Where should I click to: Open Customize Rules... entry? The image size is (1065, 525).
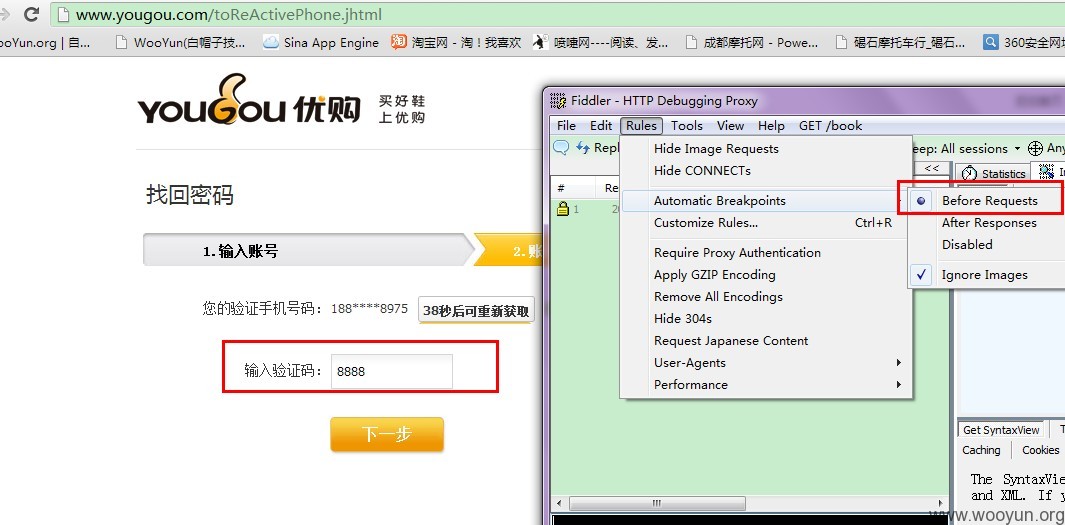(x=766, y=223)
